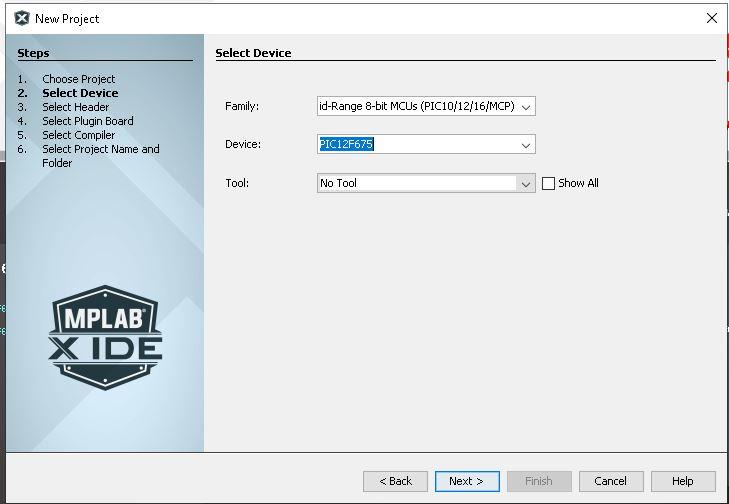Click the MPLAB X icon in title bar
729x504 pixels.
21,19
